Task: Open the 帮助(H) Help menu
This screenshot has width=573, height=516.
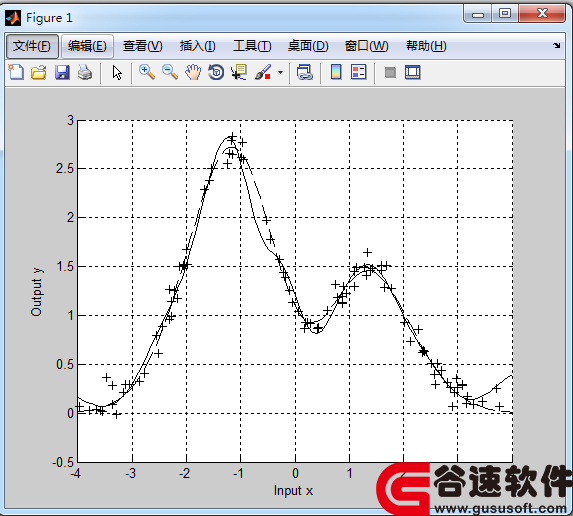Action: (x=426, y=46)
